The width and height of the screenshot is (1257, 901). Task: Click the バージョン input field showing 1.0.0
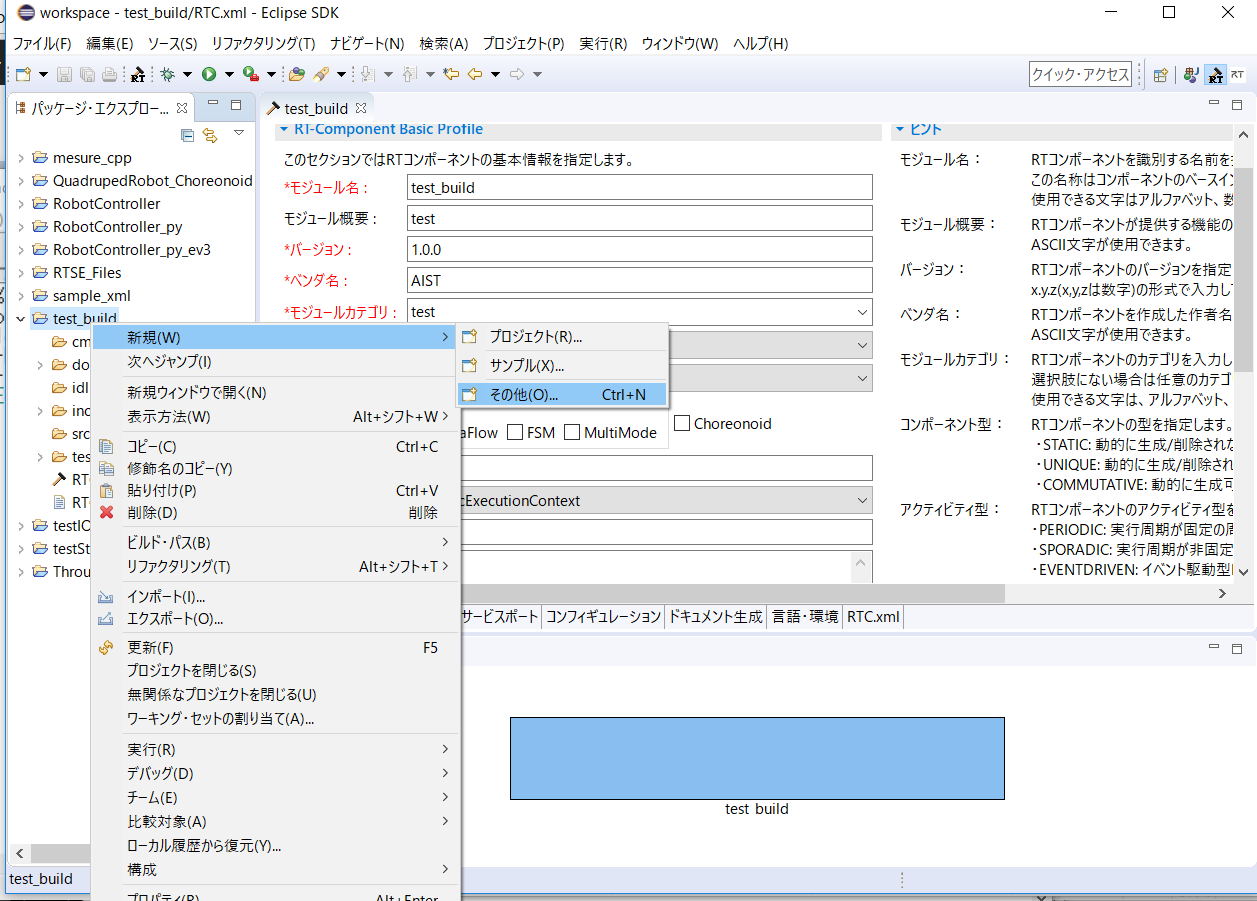click(640, 249)
